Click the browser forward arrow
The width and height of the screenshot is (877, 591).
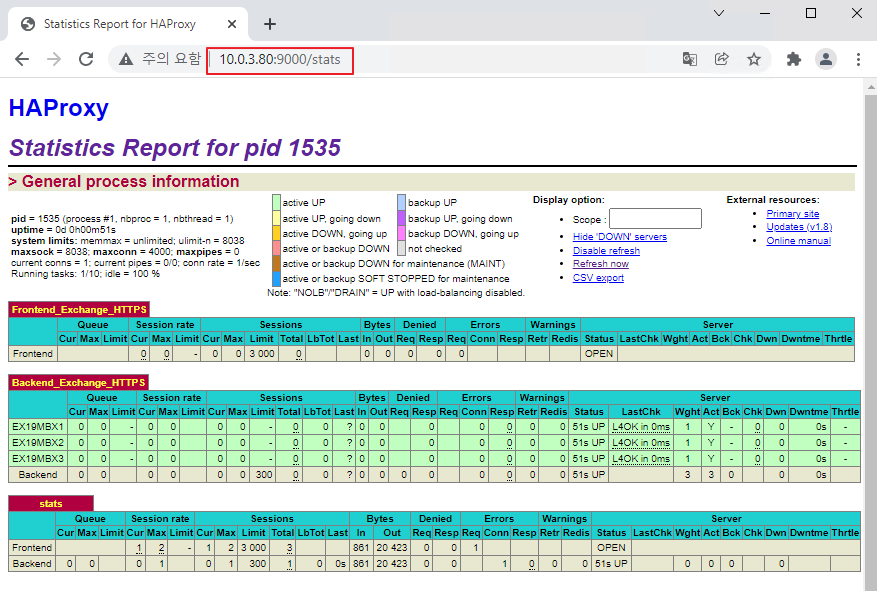(x=54, y=59)
